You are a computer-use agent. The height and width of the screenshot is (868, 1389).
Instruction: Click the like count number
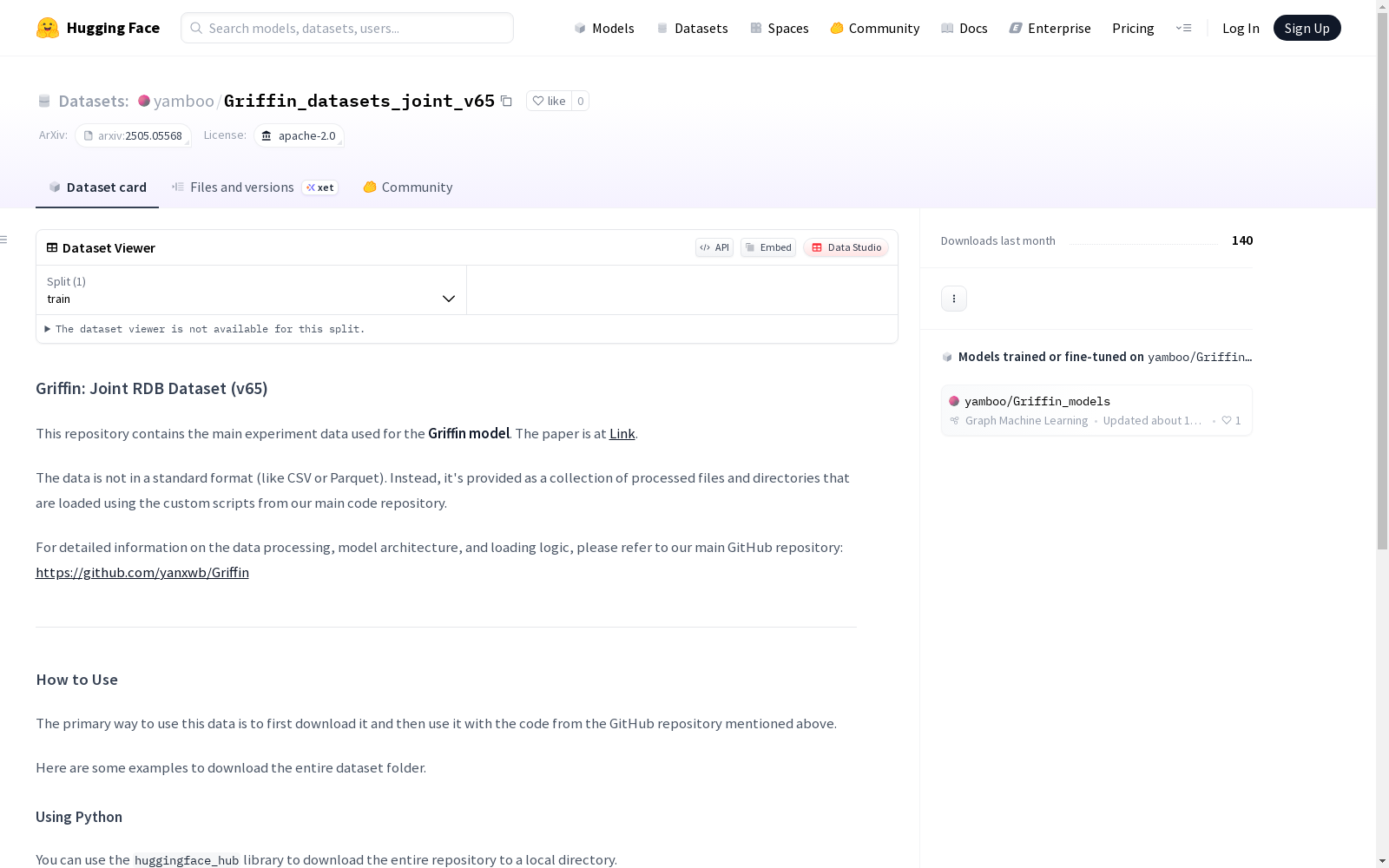pyautogui.click(x=581, y=101)
